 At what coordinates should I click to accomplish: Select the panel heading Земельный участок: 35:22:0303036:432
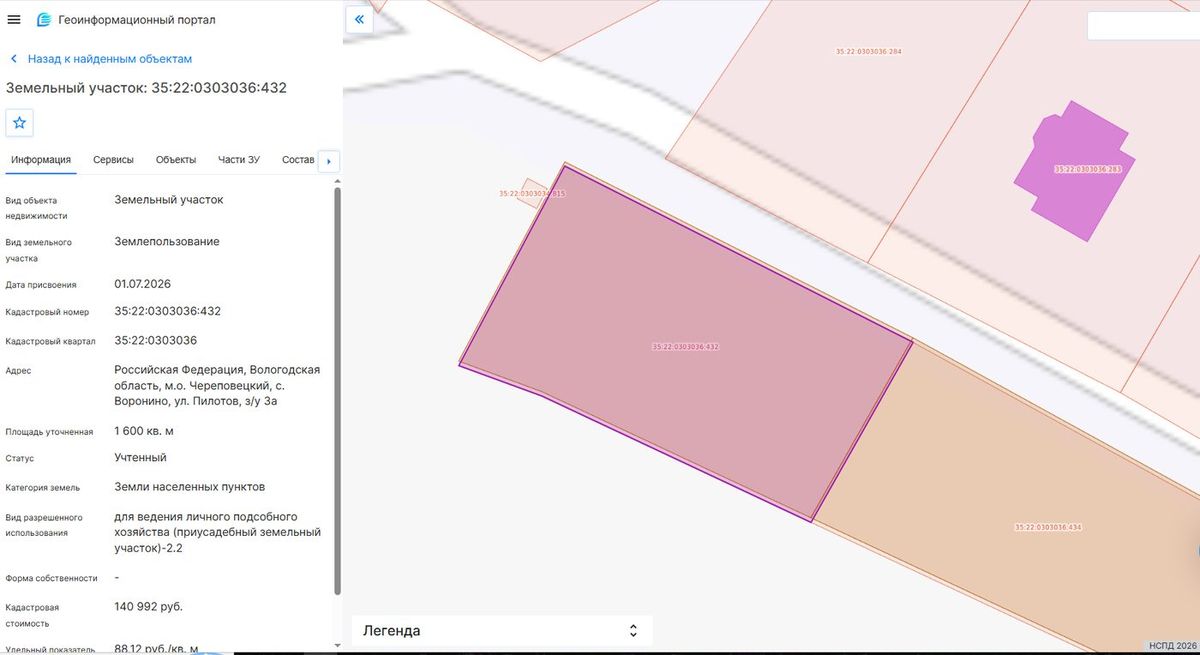click(147, 88)
